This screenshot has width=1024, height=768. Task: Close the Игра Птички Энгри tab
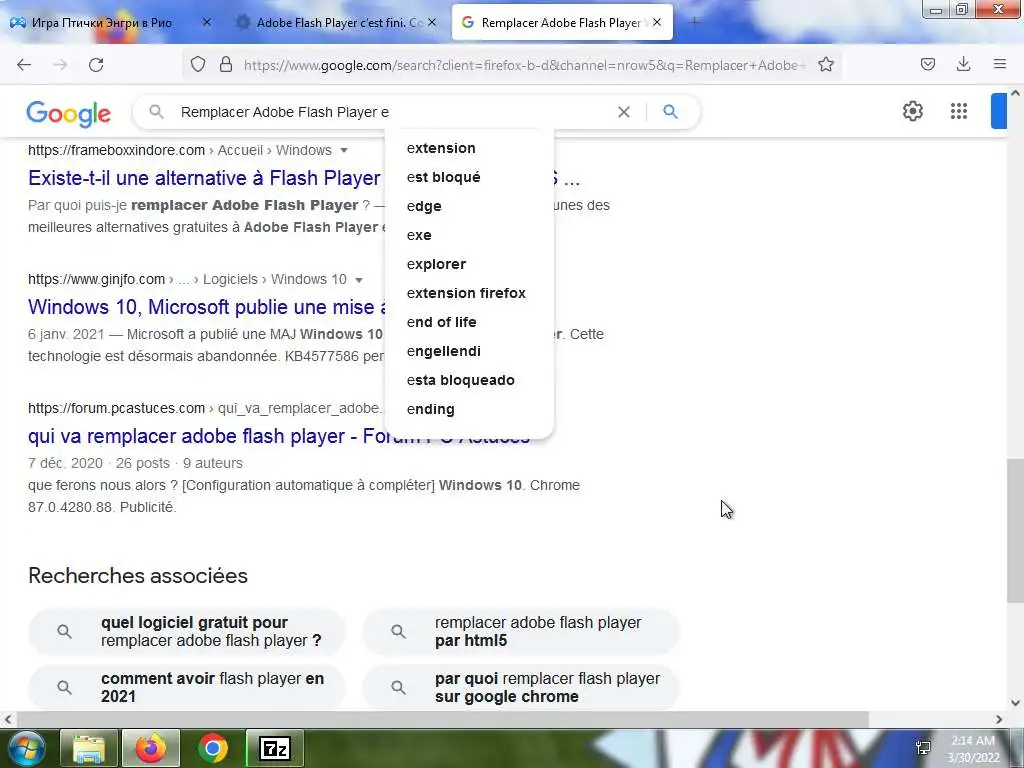coord(206,23)
